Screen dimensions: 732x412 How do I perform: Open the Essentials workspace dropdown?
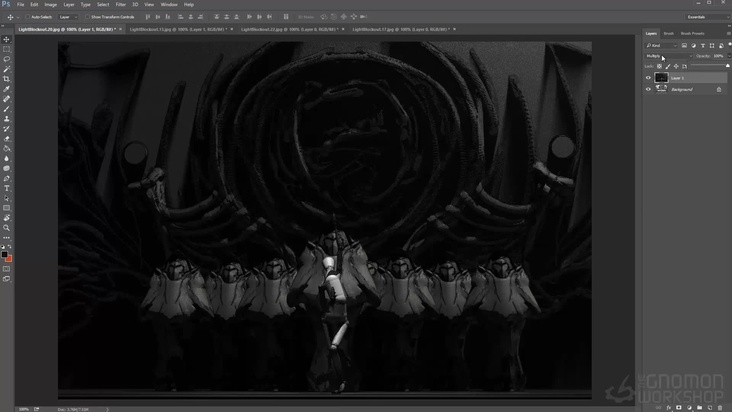[708, 17]
